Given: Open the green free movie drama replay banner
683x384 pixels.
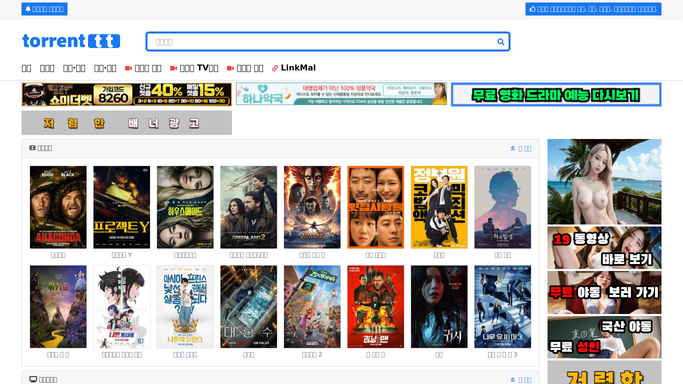Looking at the screenshot, I should [556, 94].
